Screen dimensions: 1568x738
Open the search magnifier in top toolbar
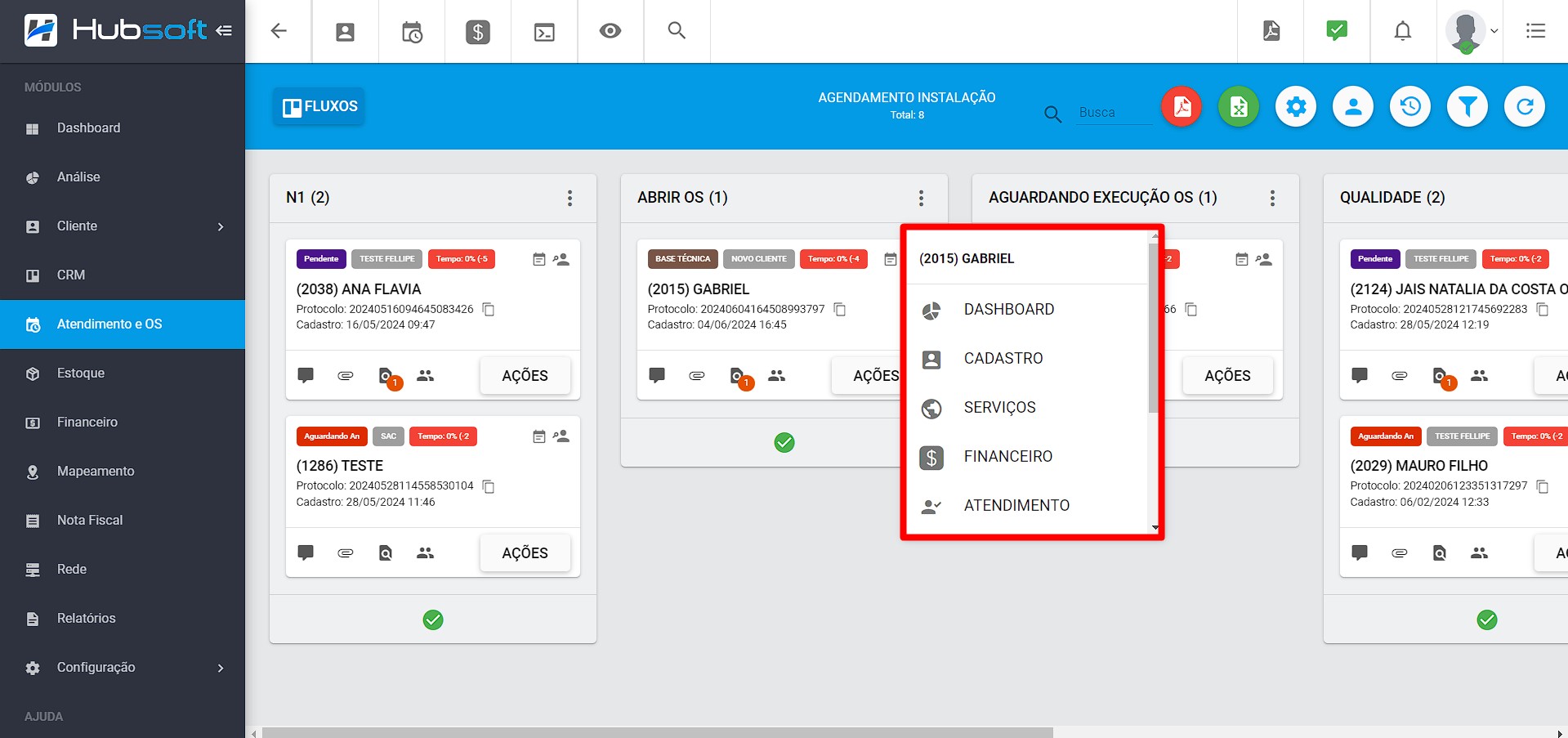[677, 31]
